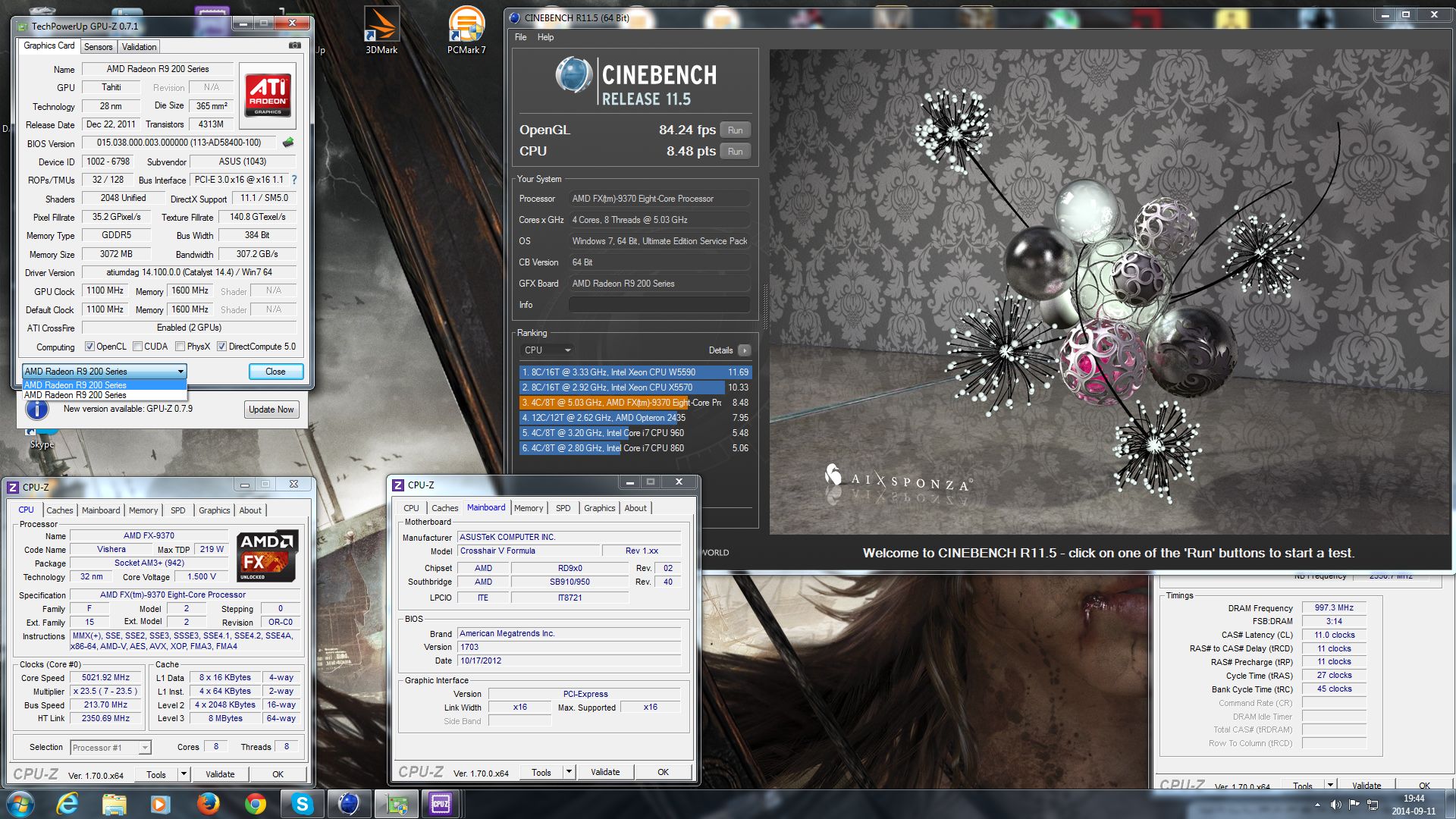Switch to GPU-Z in the taskbar

[x=396, y=804]
